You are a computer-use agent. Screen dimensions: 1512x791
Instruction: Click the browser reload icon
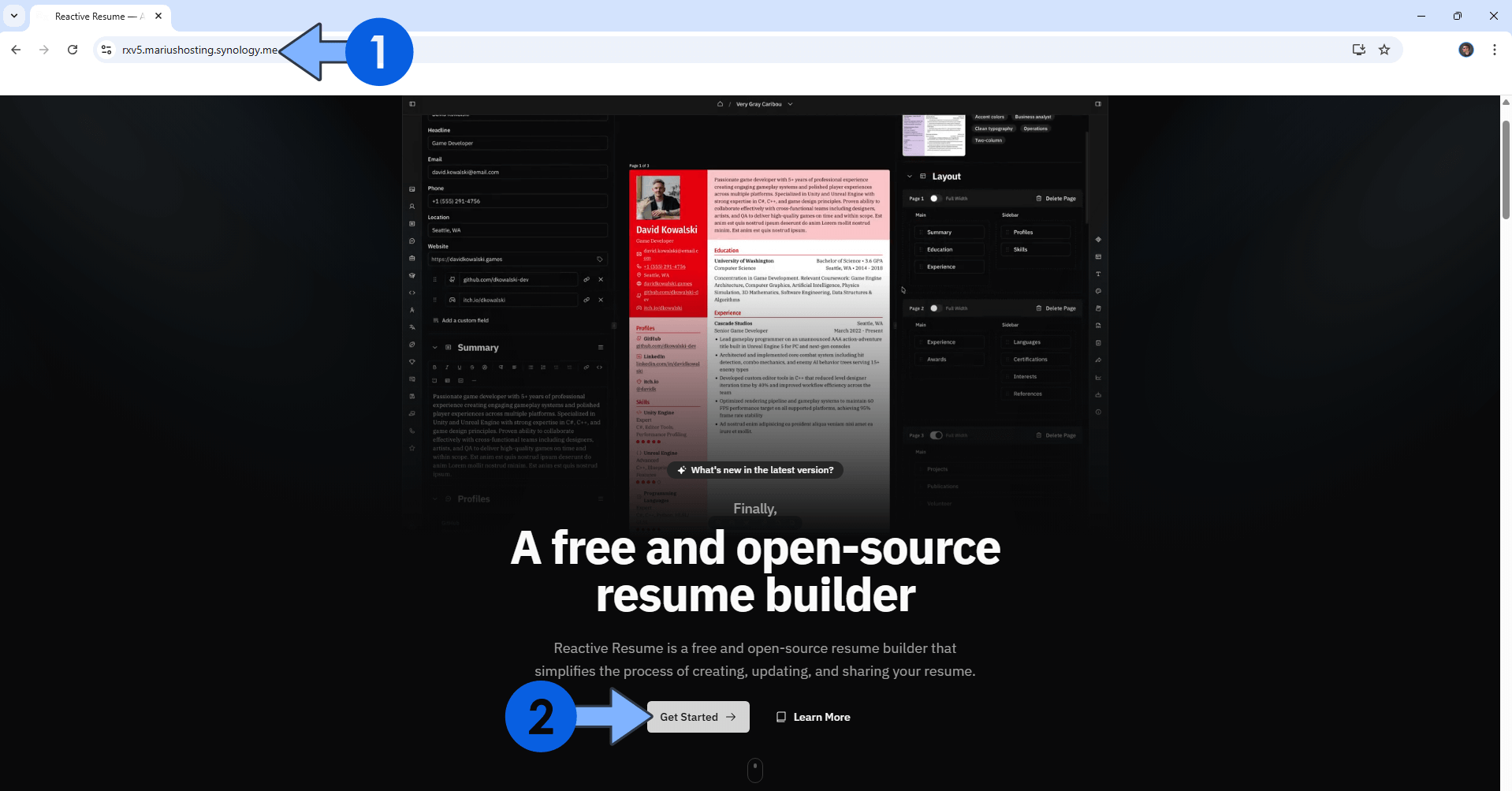73,50
